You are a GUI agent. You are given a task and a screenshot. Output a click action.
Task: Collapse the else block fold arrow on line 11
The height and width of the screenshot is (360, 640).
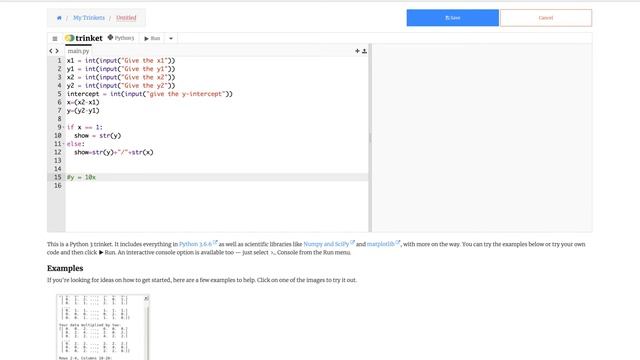pos(64,144)
